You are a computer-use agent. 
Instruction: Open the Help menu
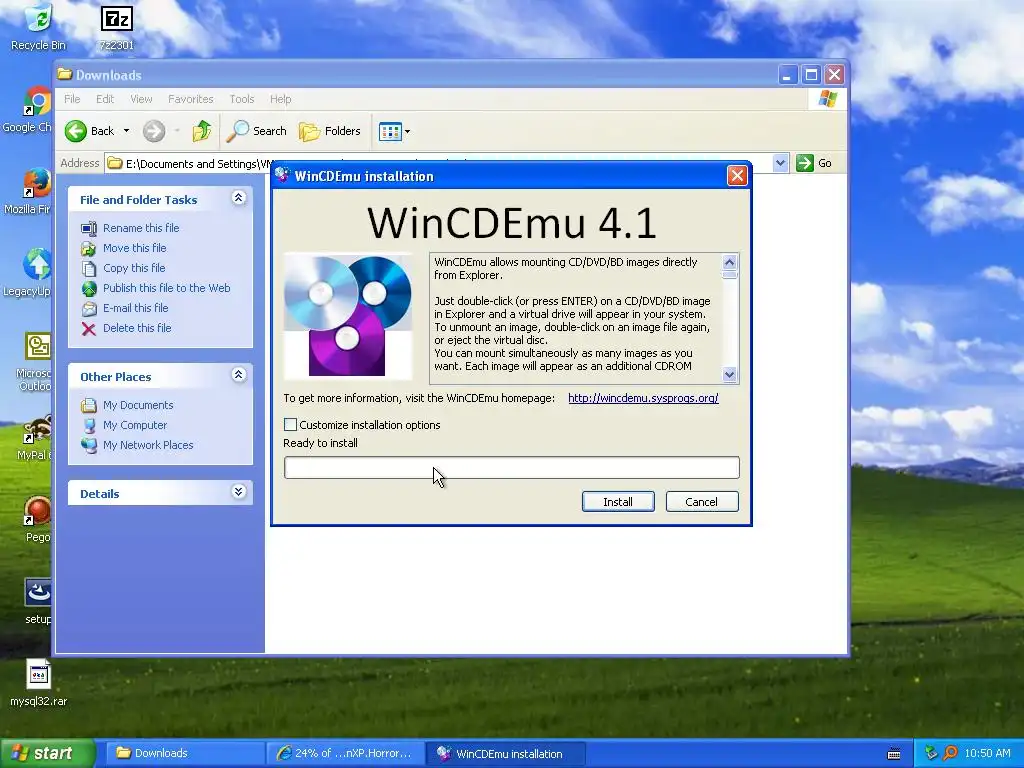280,99
